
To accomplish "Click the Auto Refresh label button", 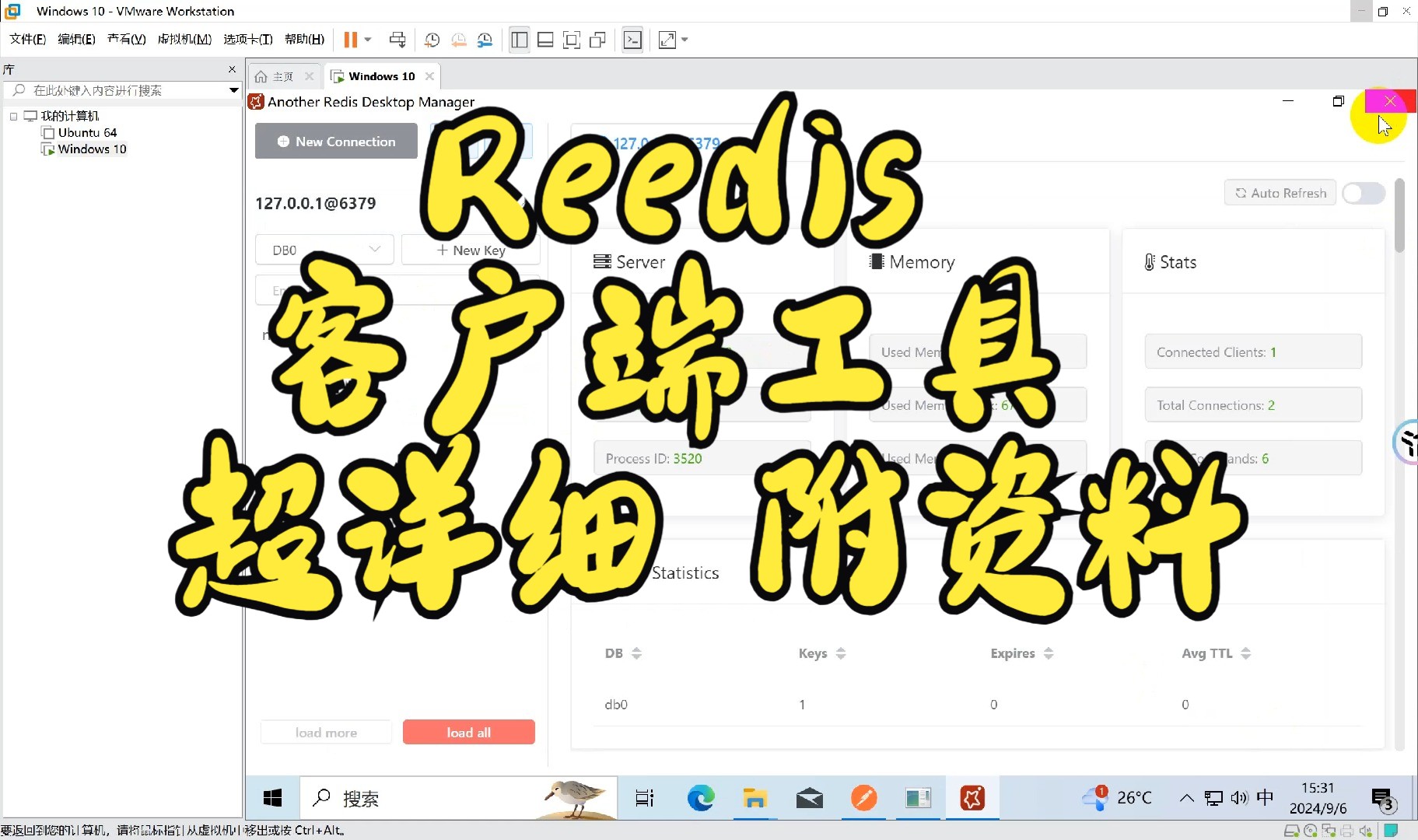I will click(x=1280, y=193).
